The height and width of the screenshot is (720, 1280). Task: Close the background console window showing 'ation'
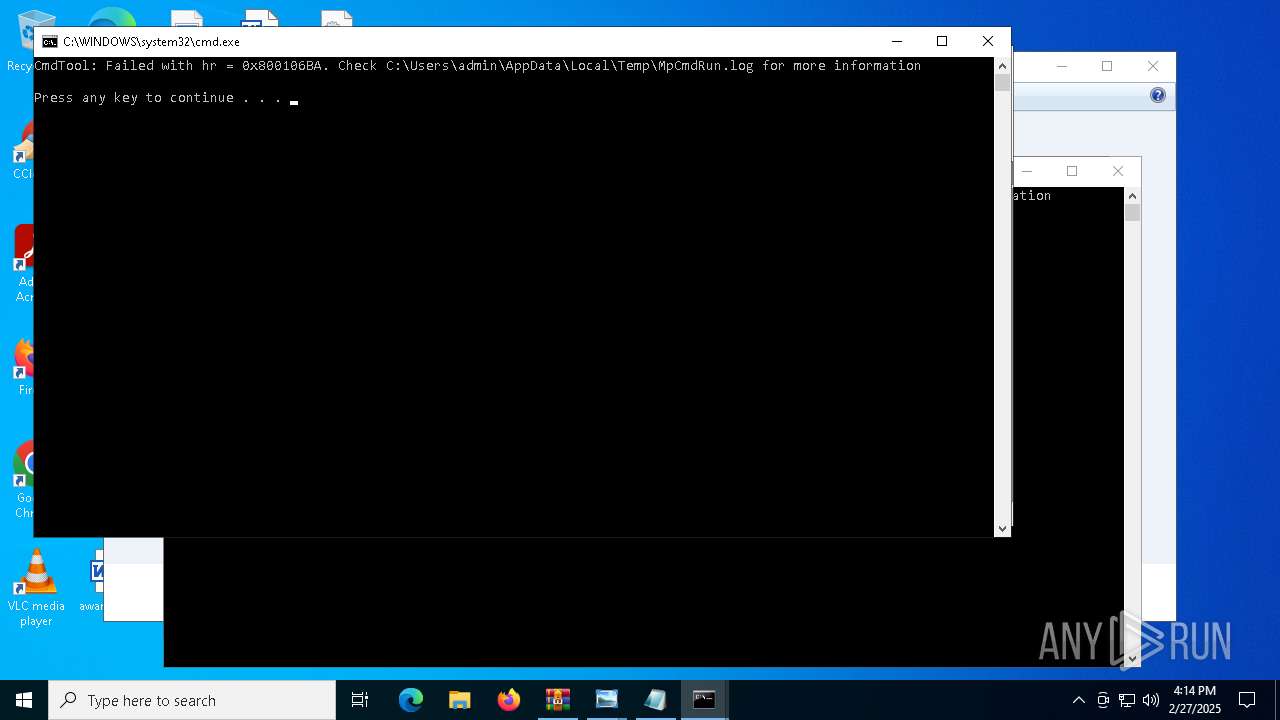point(1118,171)
